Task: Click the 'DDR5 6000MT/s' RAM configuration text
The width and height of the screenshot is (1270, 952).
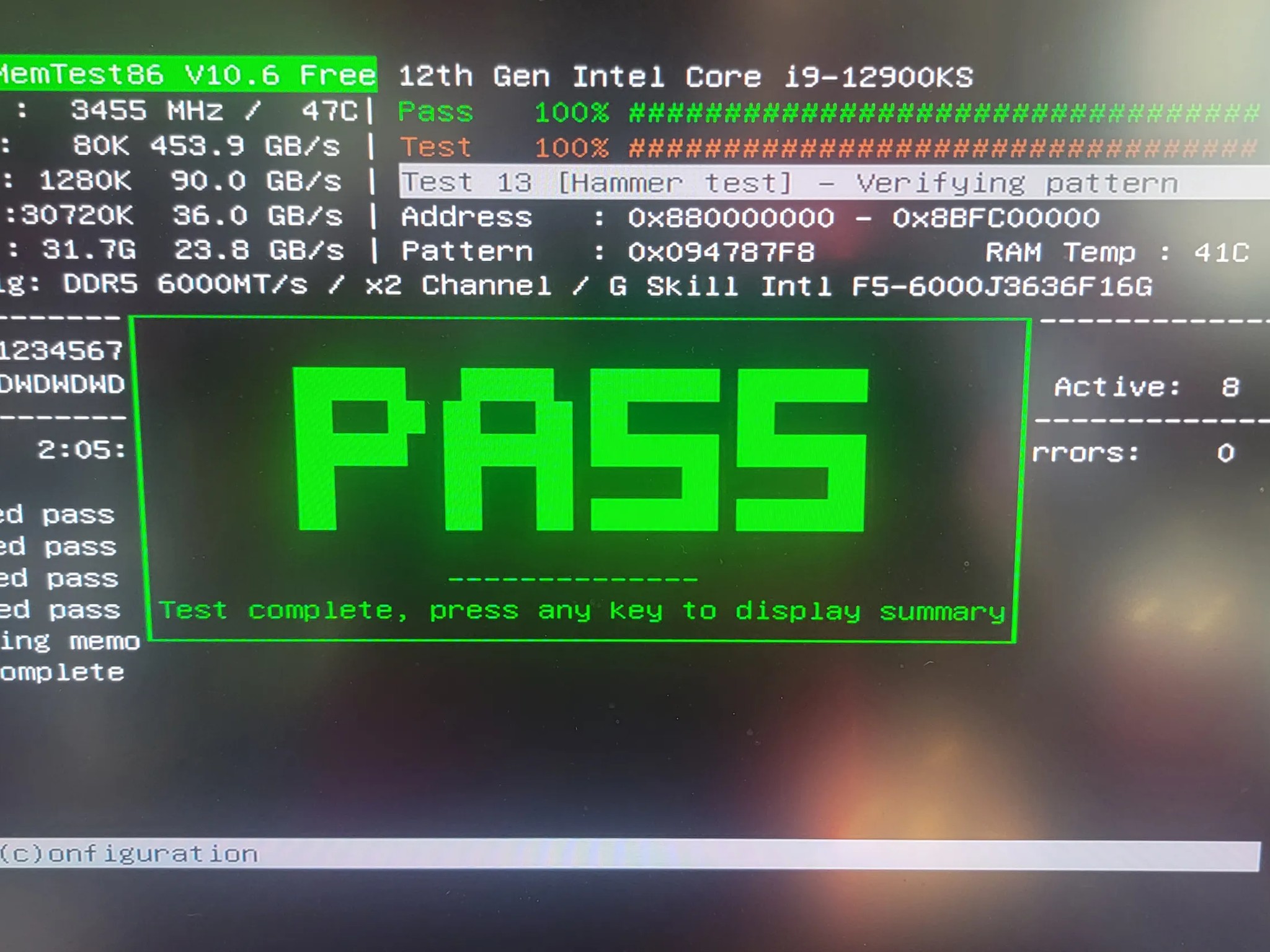Action: click(x=185, y=284)
